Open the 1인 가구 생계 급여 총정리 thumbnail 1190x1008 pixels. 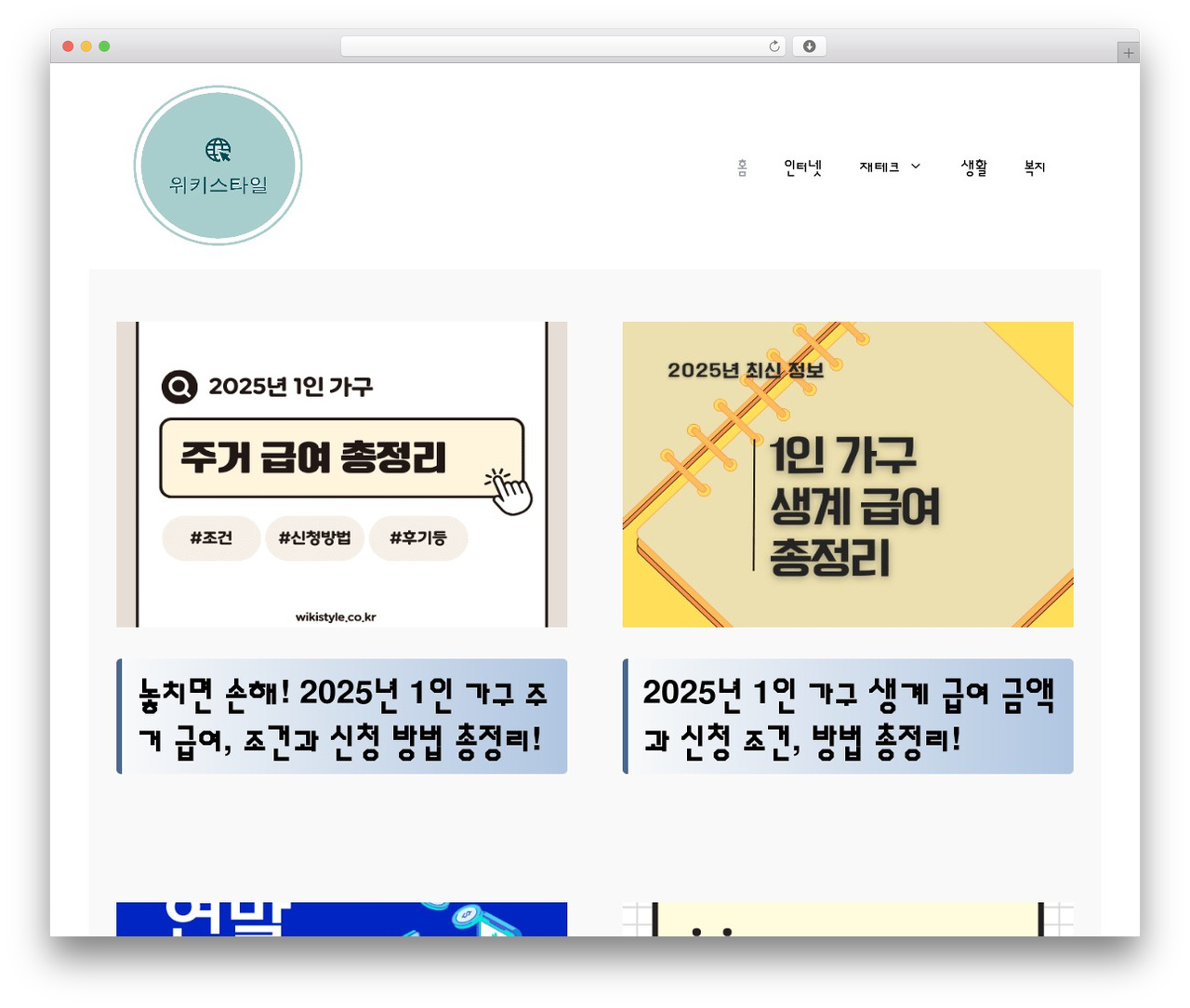pos(848,474)
